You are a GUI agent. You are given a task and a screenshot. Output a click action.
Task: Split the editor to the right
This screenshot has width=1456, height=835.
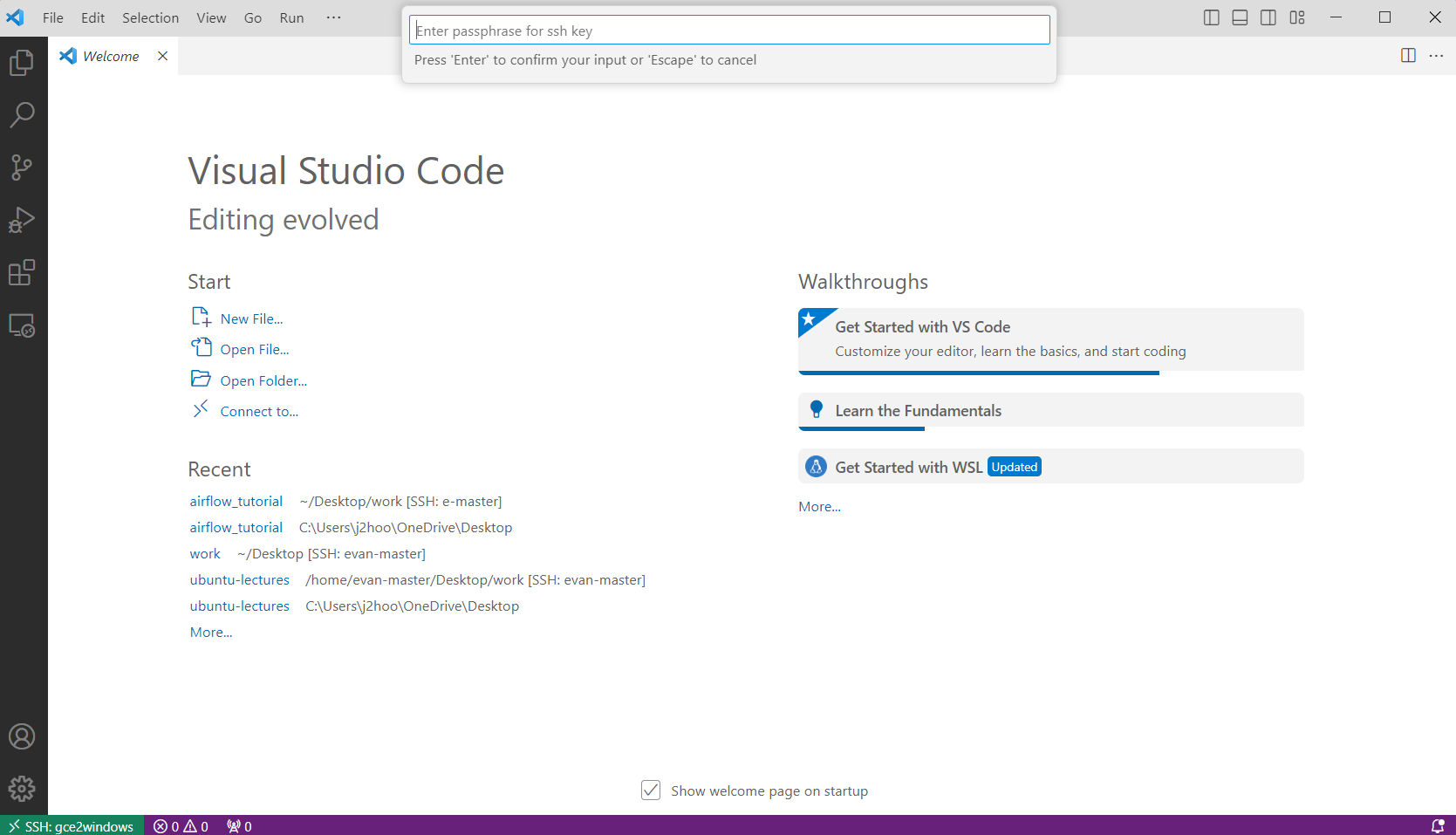click(1408, 55)
